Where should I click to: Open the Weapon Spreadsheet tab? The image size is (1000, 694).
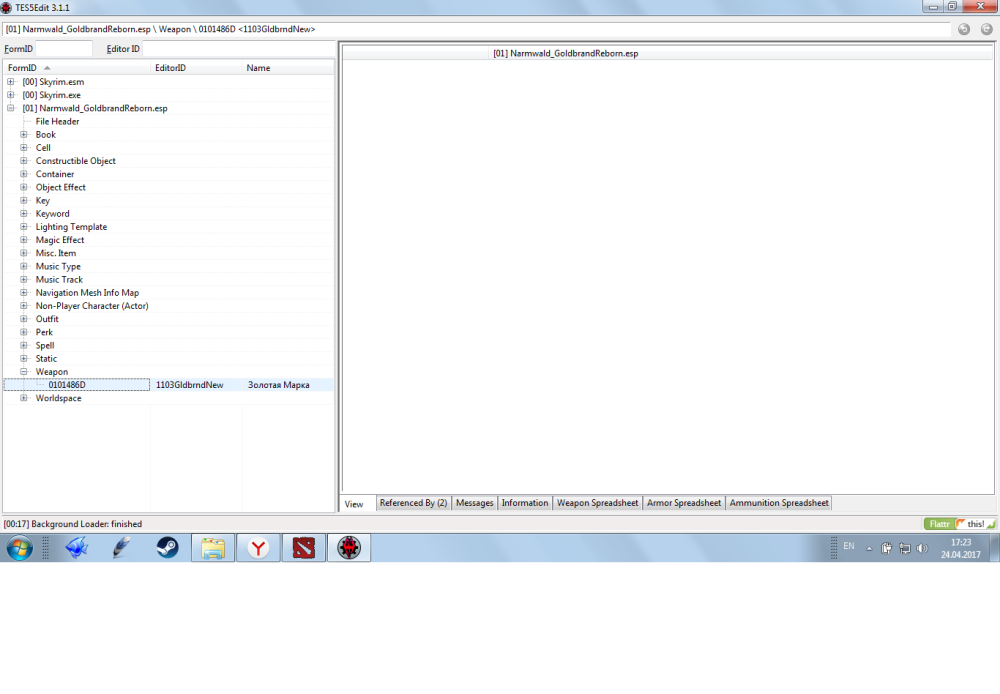(x=598, y=503)
